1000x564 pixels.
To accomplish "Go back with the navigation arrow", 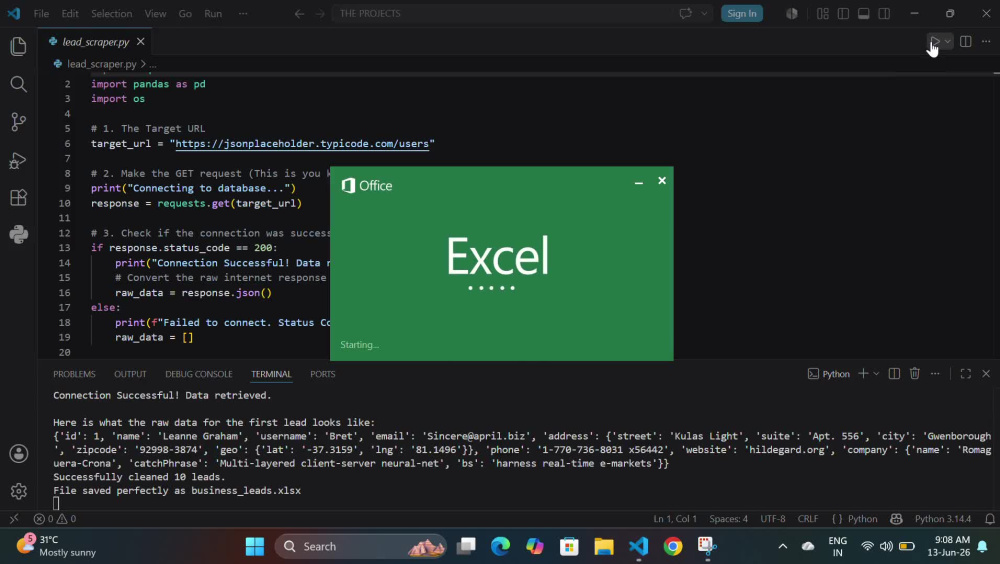I will pyautogui.click(x=299, y=13).
